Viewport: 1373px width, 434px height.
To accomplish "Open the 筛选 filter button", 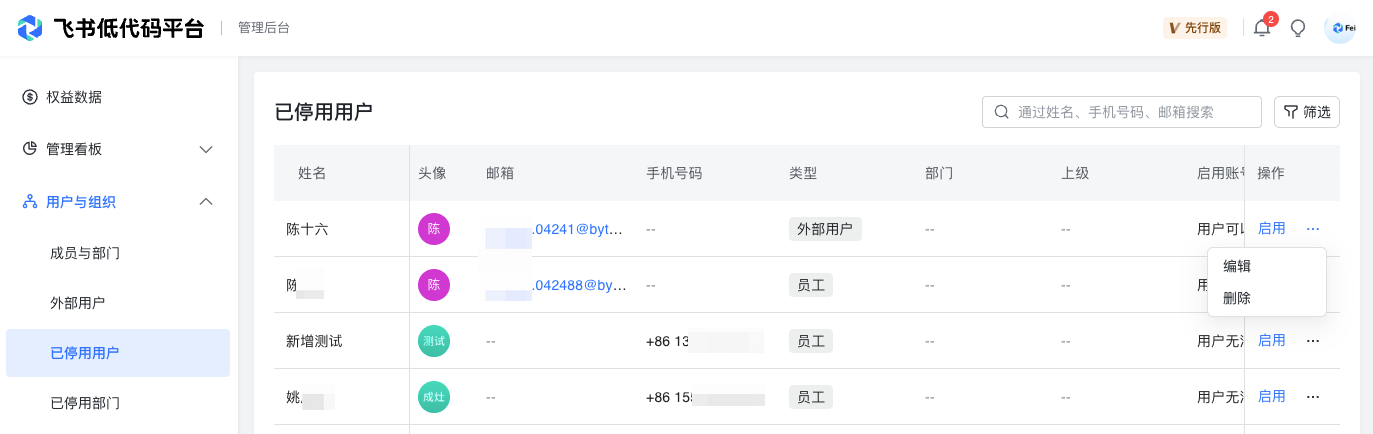I will (x=1307, y=112).
